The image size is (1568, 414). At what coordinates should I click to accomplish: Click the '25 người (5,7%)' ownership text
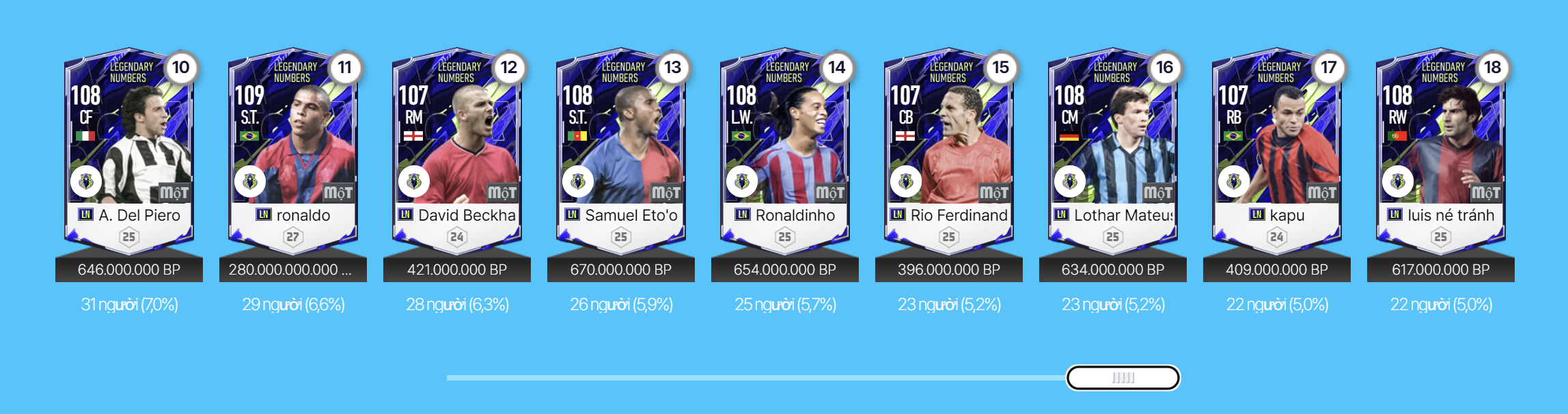click(x=785, y=305)
